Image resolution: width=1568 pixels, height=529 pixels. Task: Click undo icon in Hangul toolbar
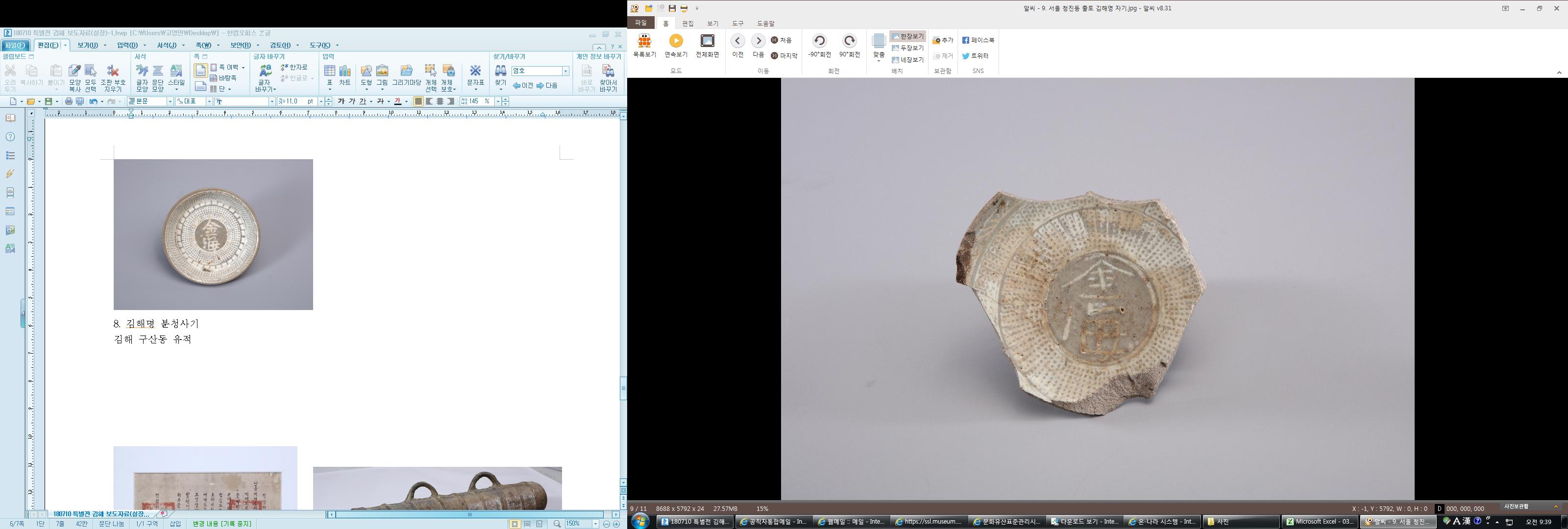(93, 102)
